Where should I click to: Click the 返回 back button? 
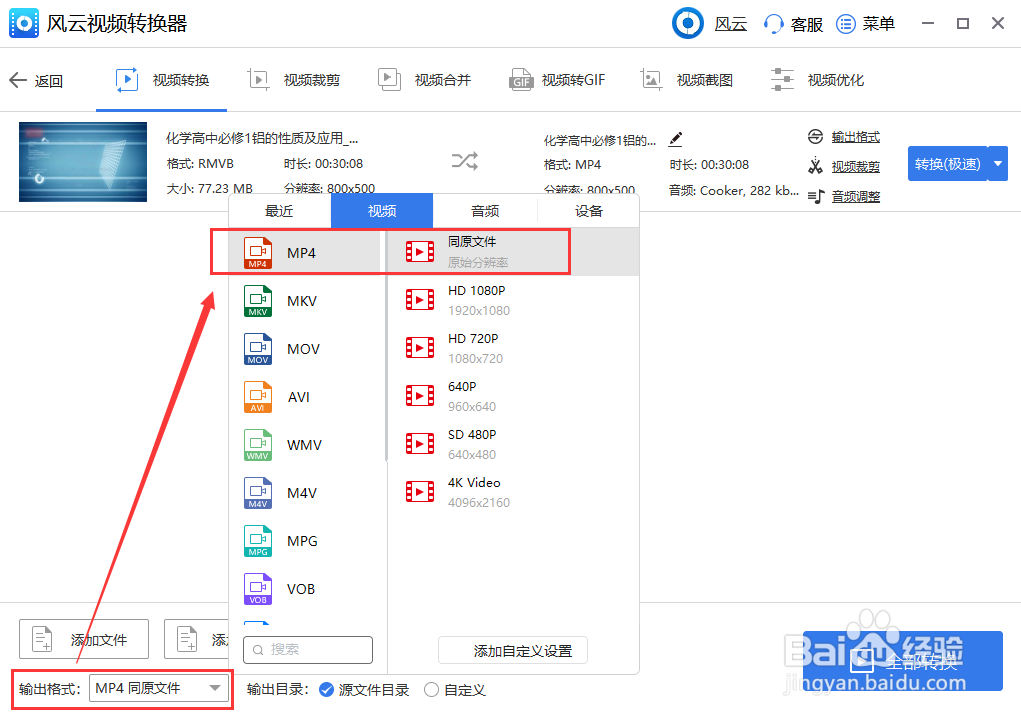37,80
